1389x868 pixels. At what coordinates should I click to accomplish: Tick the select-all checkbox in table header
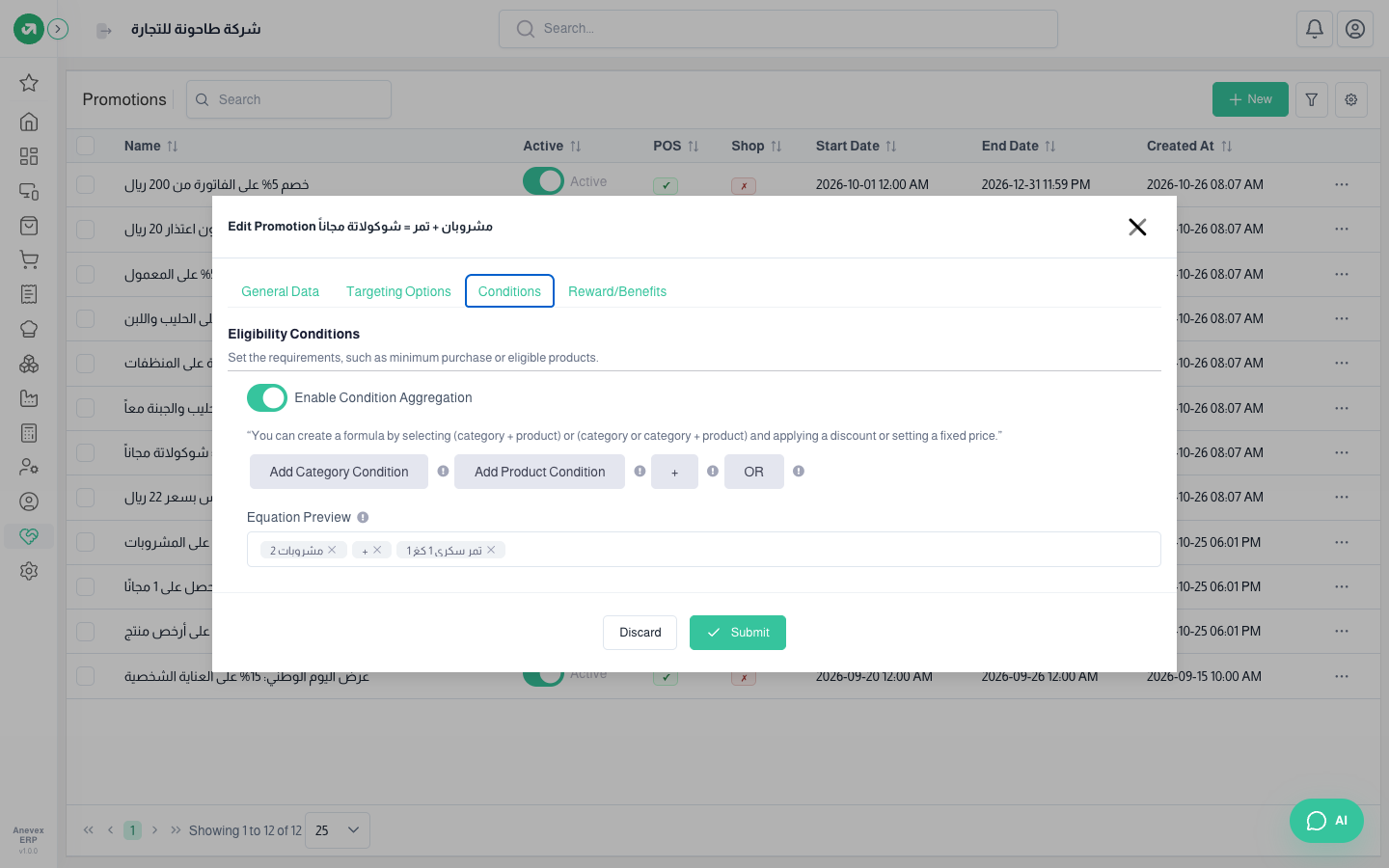pyautogui.click(x=86, y=146)
